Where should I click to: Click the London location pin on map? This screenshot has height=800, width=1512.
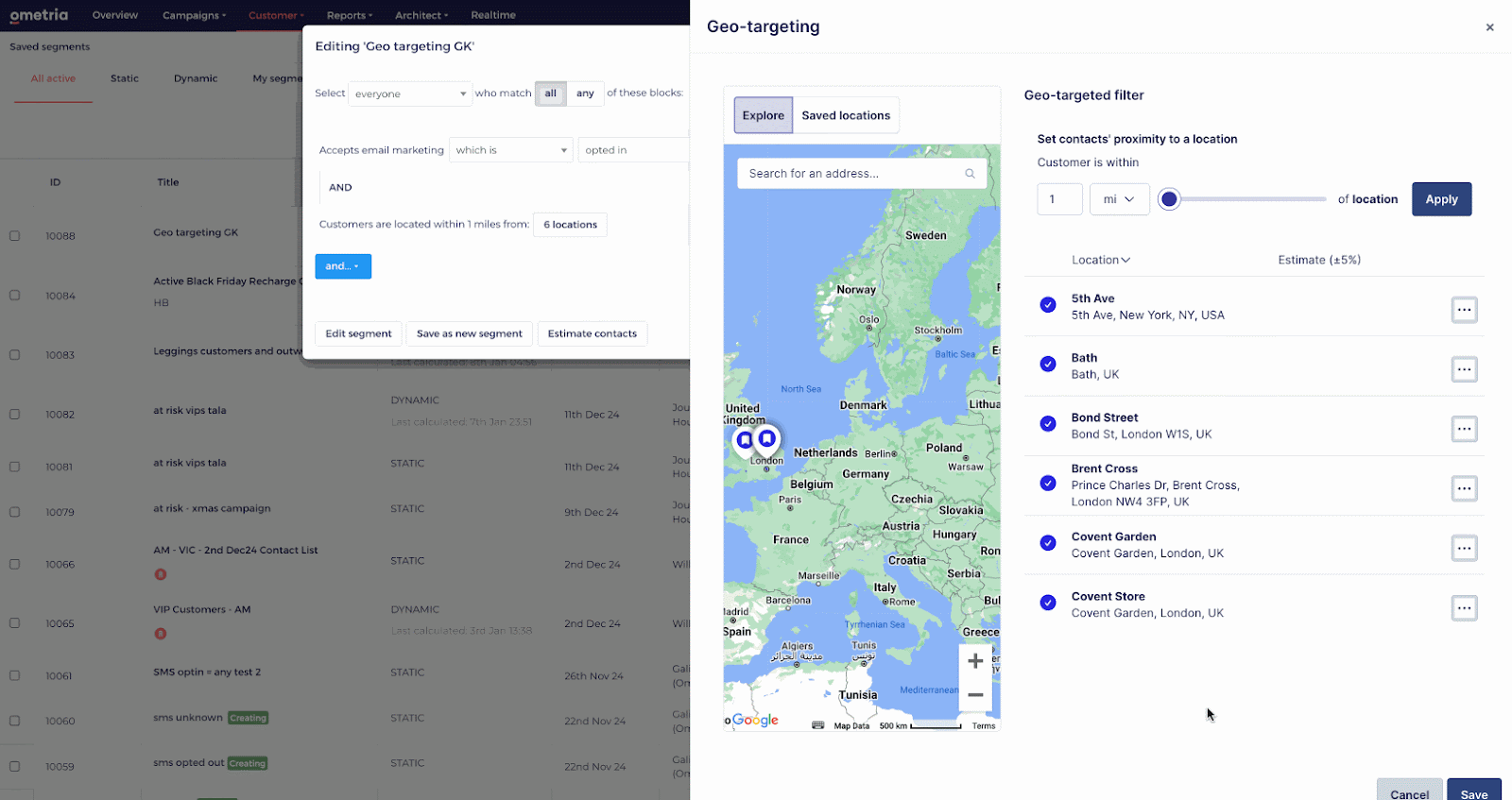pos(767,439)
